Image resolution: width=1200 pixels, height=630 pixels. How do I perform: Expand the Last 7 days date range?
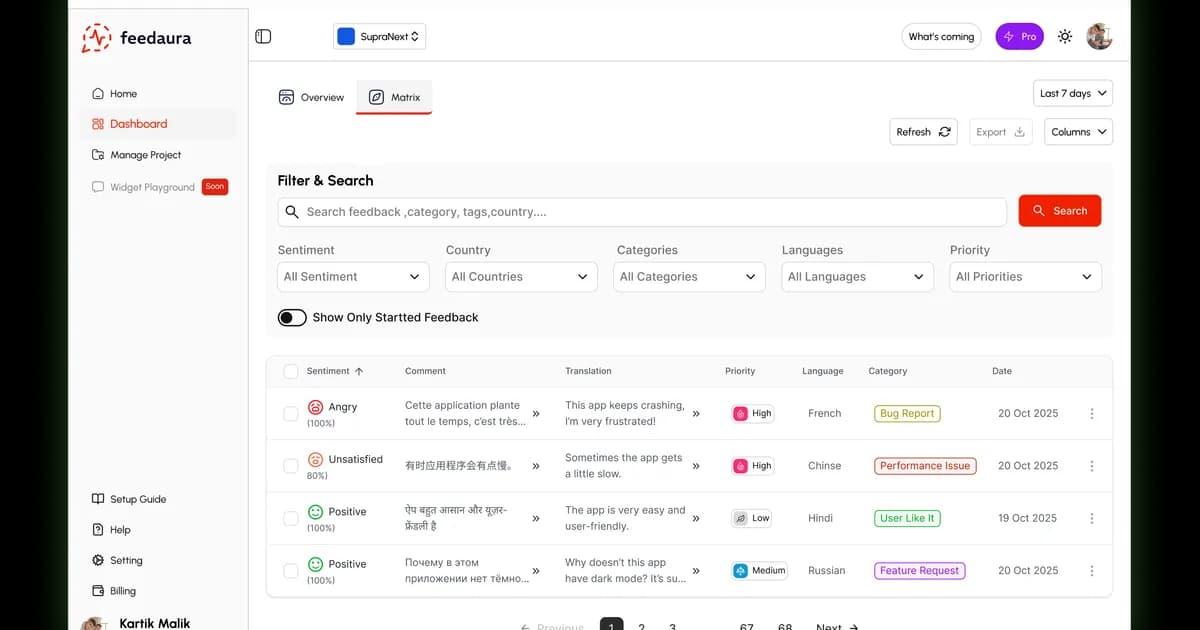click(x=1072, y=94)
